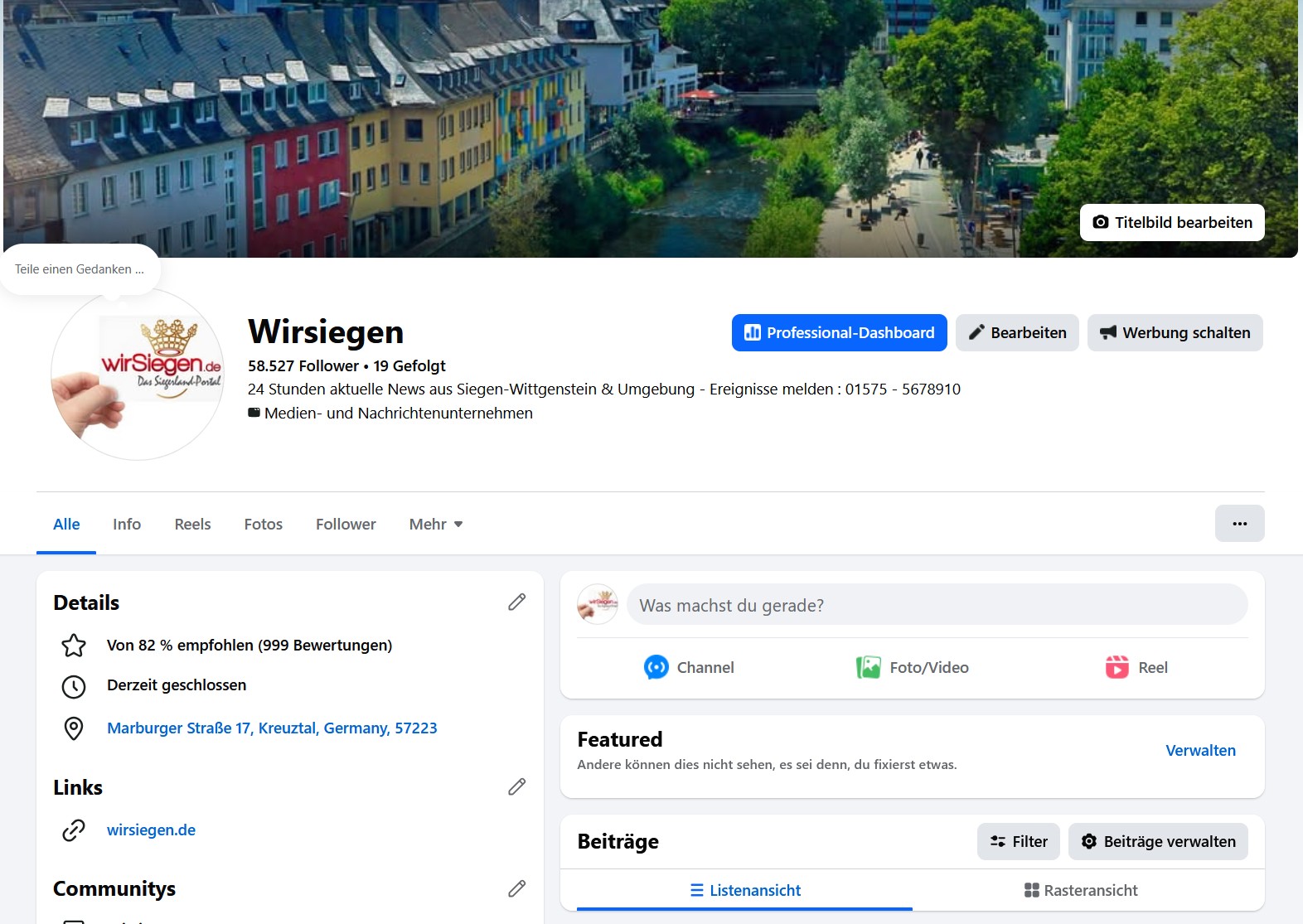Image resolution: width=1303 pixels, height=924 pixels.
Task: Edit the Communitys section with pencil icon
Action: pyautogui.click(x=516, y=889)
